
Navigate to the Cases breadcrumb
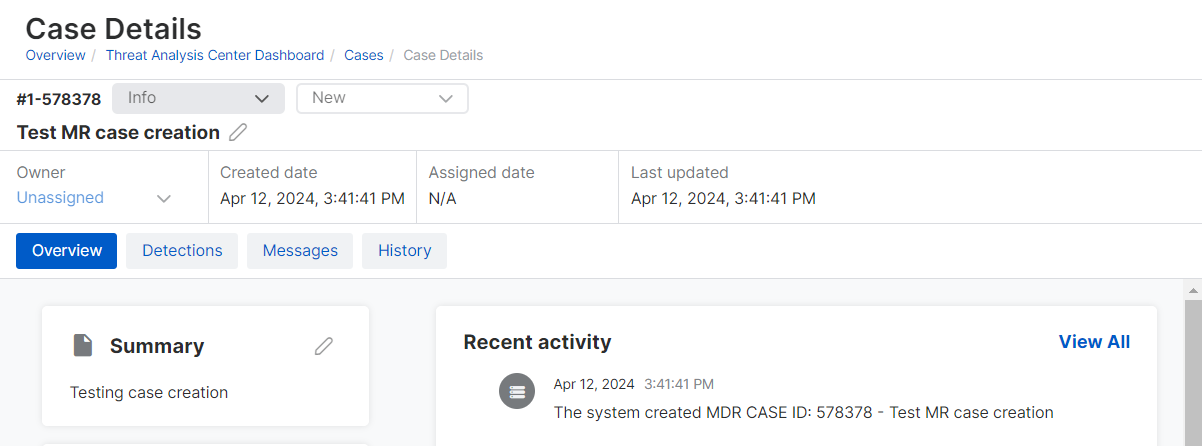click(x=364, y=55)
